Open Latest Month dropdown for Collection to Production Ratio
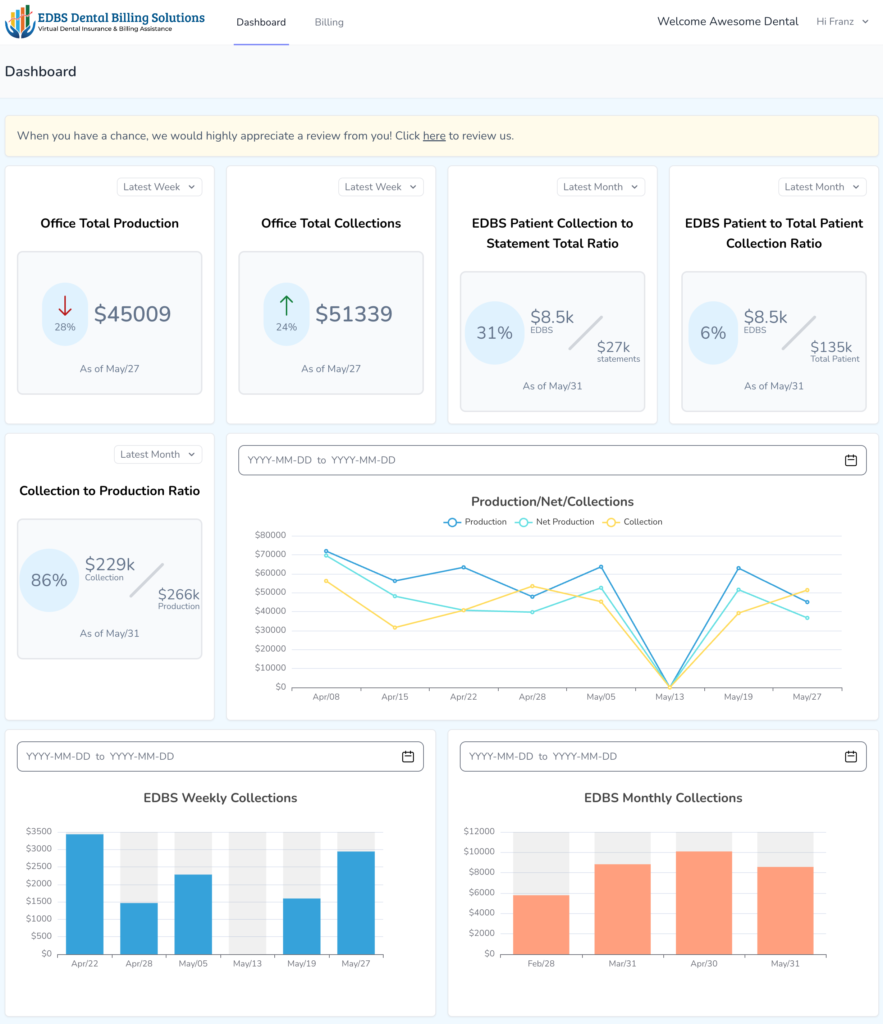The height and width of the screenshot is (1024, 883). coord(158,455)
